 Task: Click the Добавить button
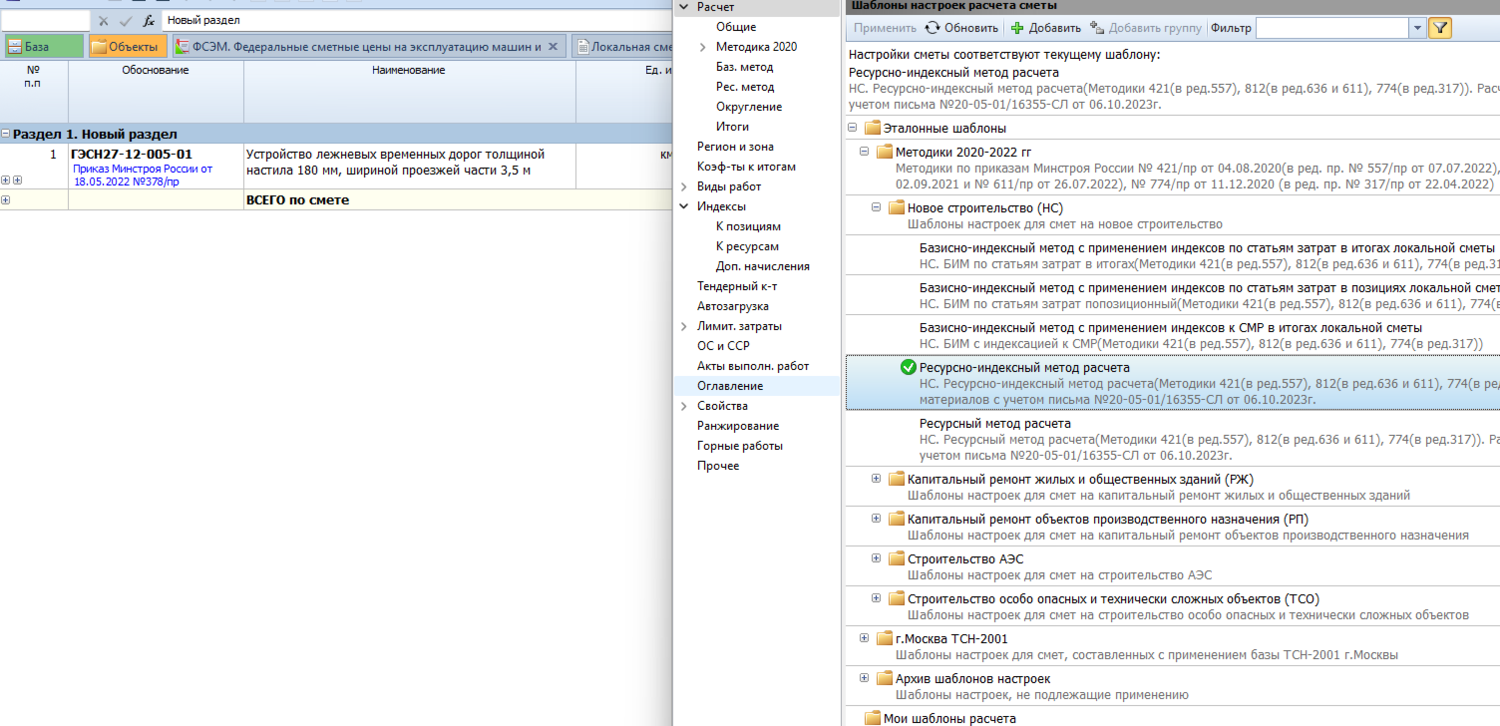coord(1046,28)
